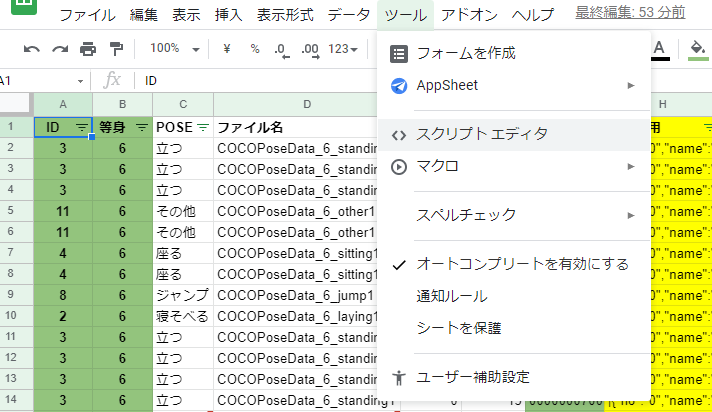
Task: Select row 9 header
Action: click(17, 295)
